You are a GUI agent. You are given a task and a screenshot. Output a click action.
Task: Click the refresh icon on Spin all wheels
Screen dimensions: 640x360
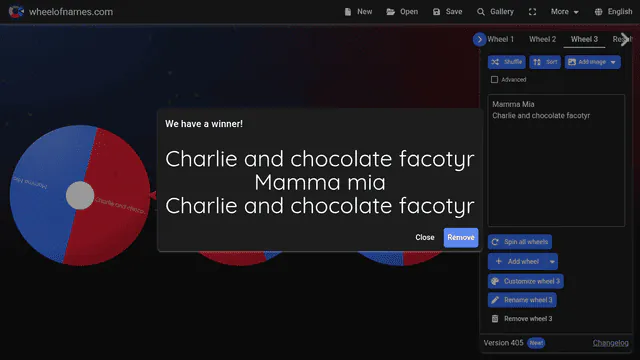(x=495, y=242)
